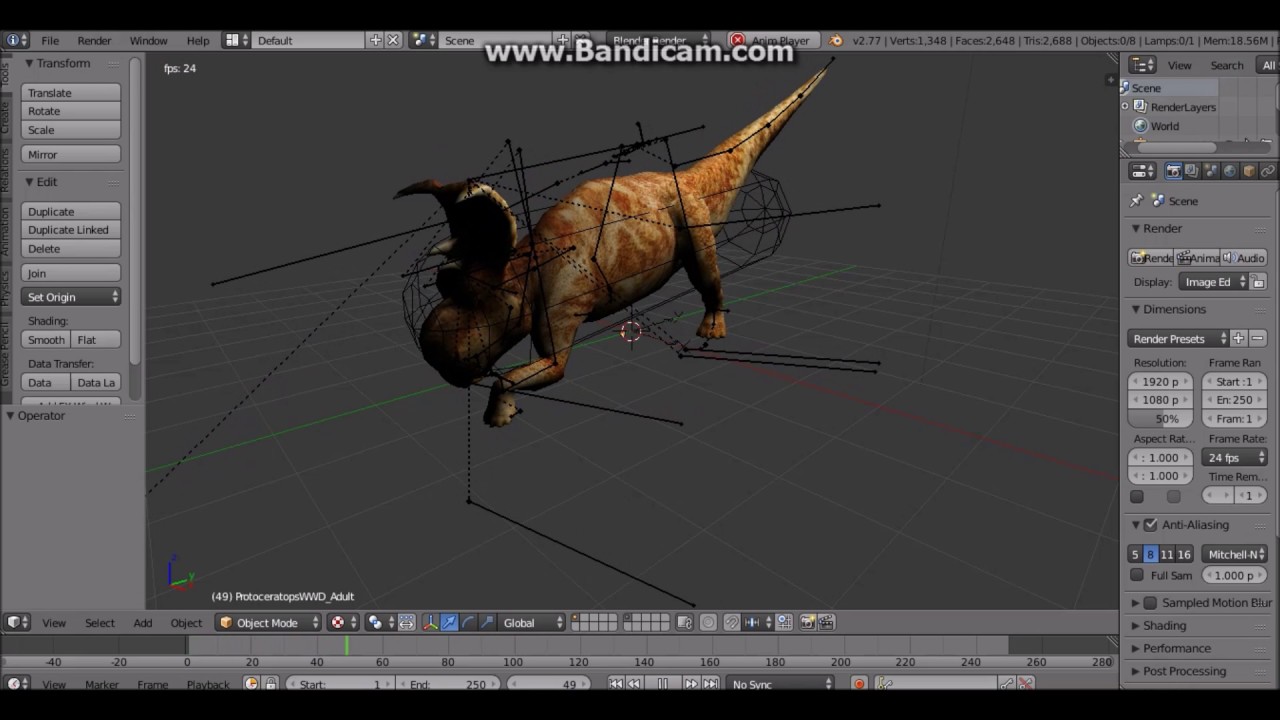Enable the Sampled Motion Blur checkbox
Viewport: 1280px width, 720px height.
pyautogui.click(x=1151, y=602)
